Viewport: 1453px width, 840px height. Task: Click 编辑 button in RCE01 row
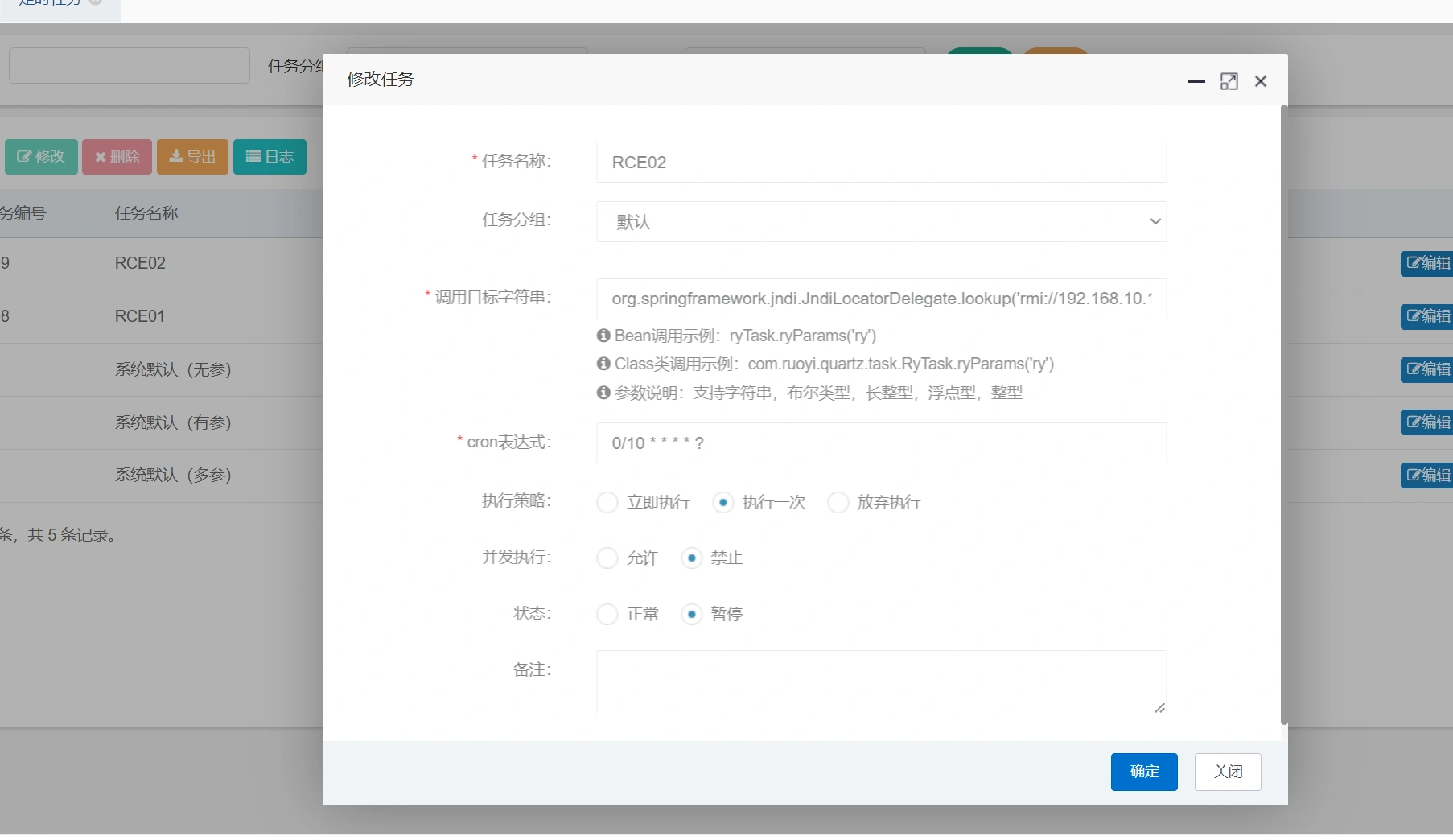pyautogui.click(x=1427, y=317)
